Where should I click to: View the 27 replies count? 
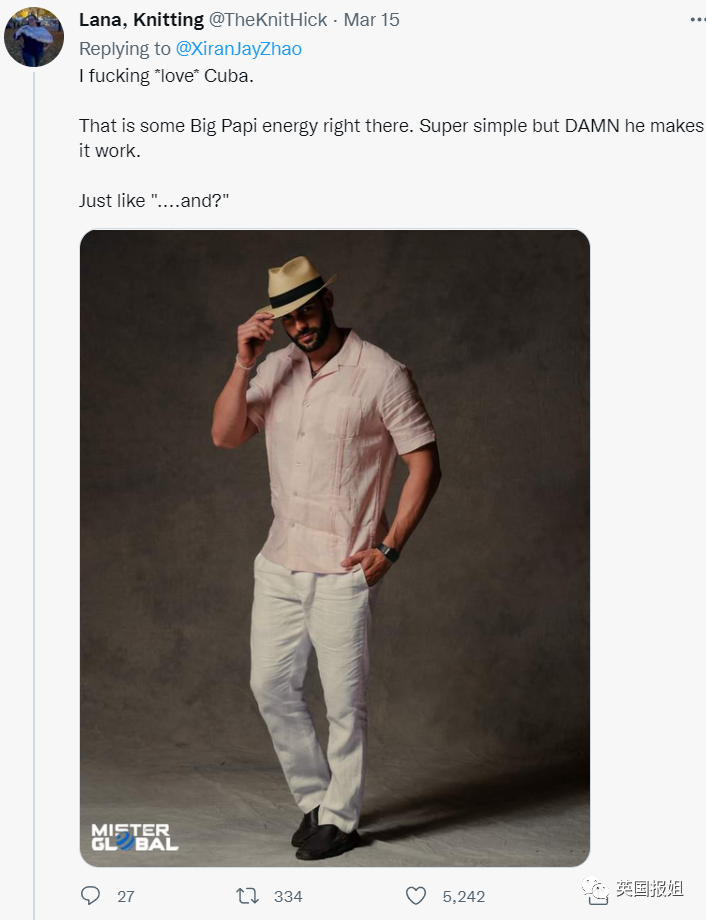[x=125, y=896]
